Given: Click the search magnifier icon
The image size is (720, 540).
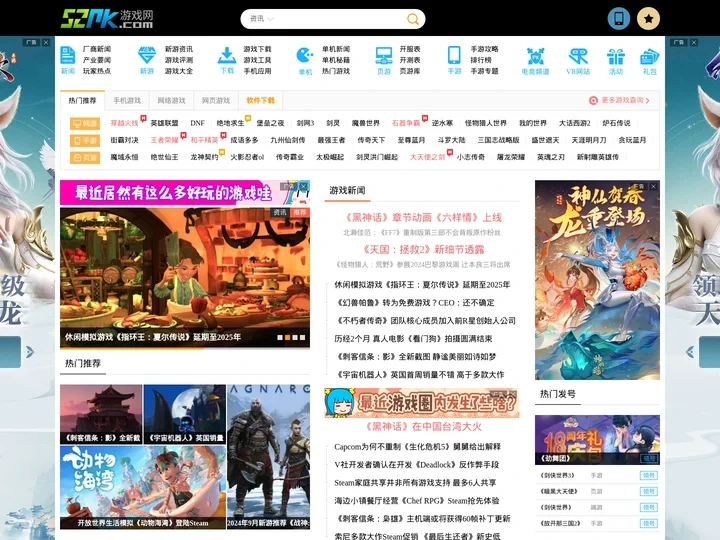Looking at the screenshot, I should point(413,19).
